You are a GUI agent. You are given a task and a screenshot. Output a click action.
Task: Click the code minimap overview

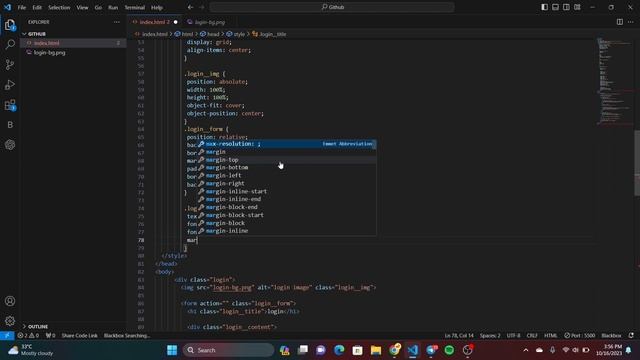[615, 82]
